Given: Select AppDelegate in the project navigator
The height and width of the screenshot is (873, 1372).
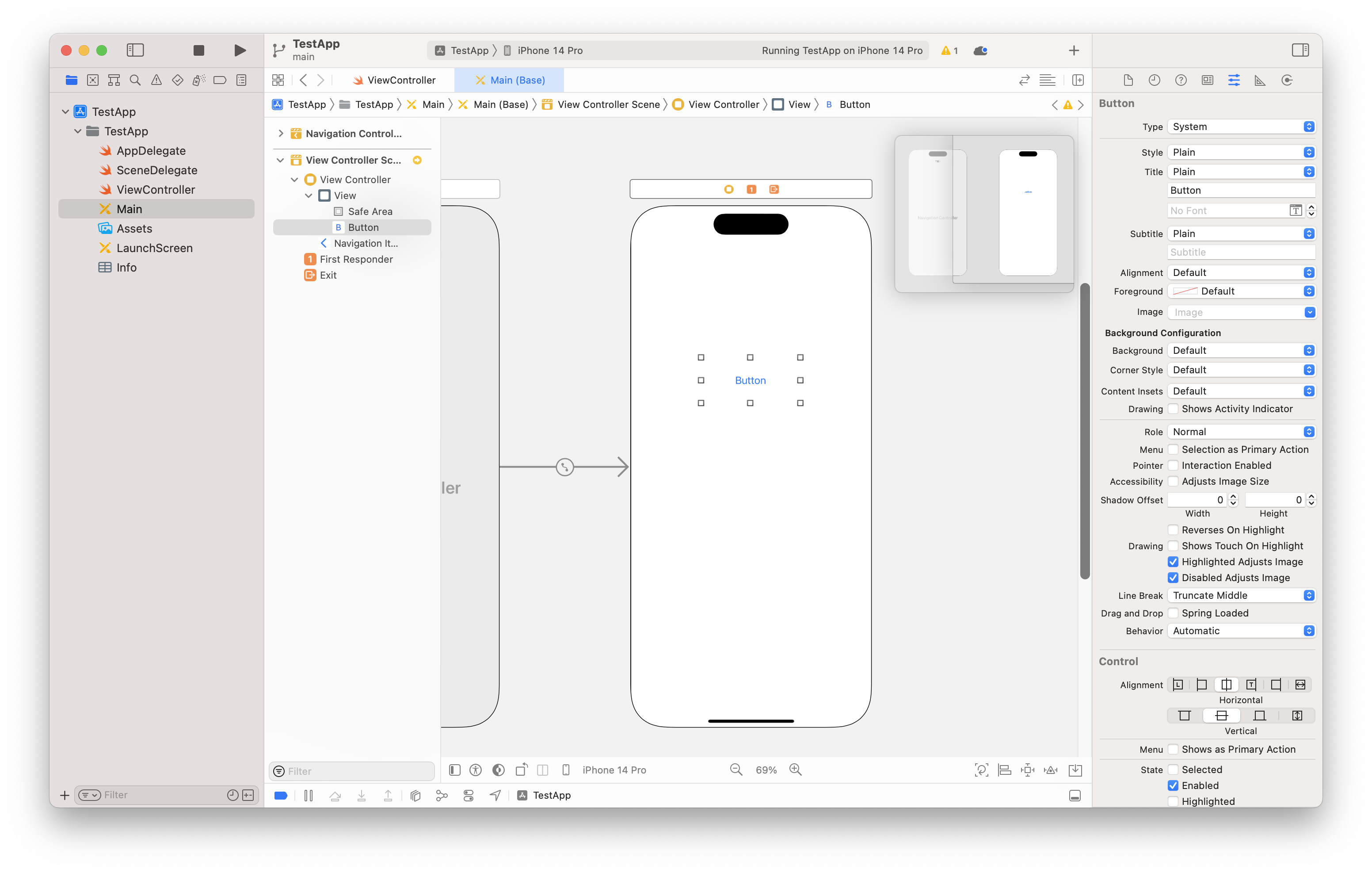Looking at the screenshot, I should (151, 150).
